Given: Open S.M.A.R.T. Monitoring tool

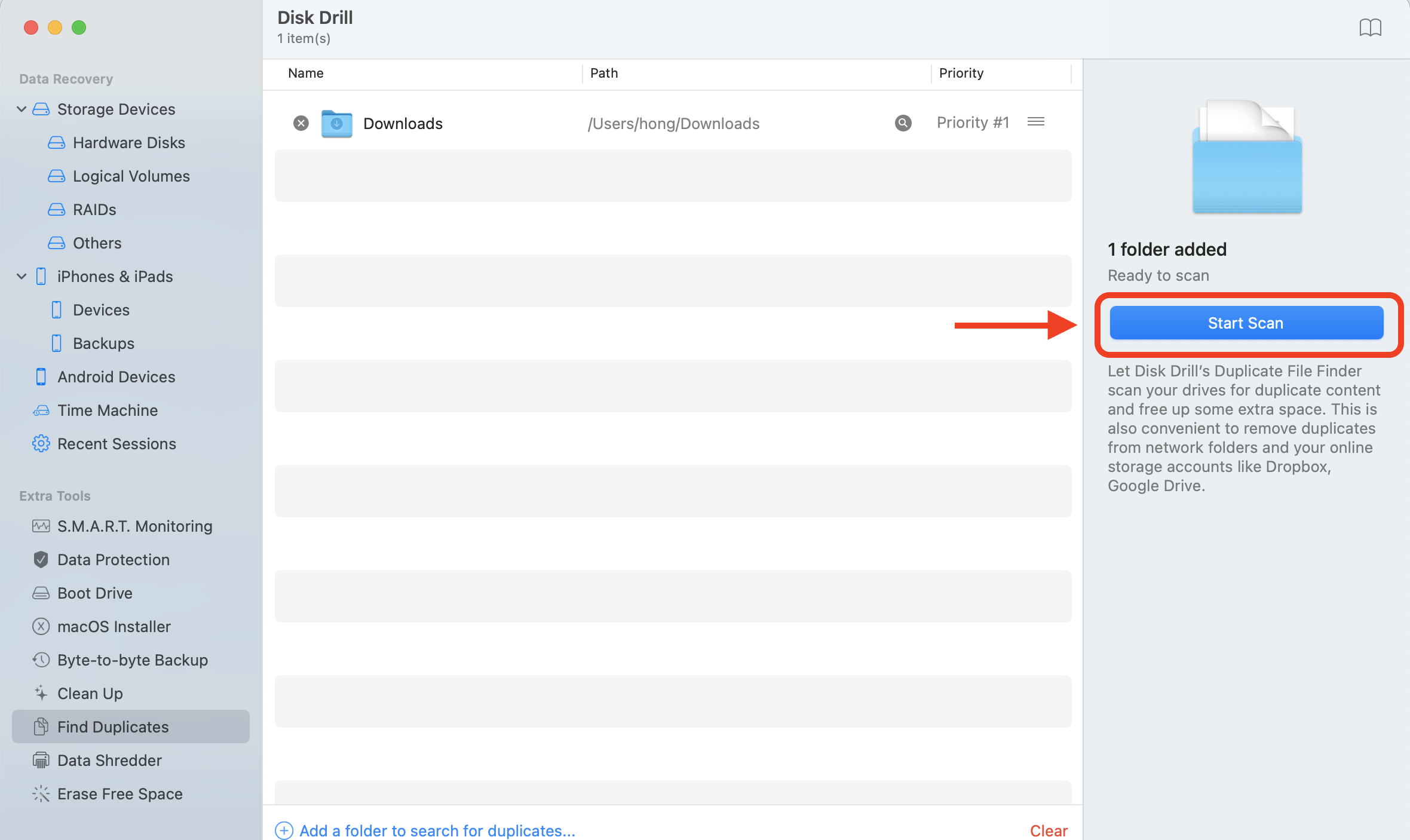Looking at the screenshot, I should tap(135, 526).
